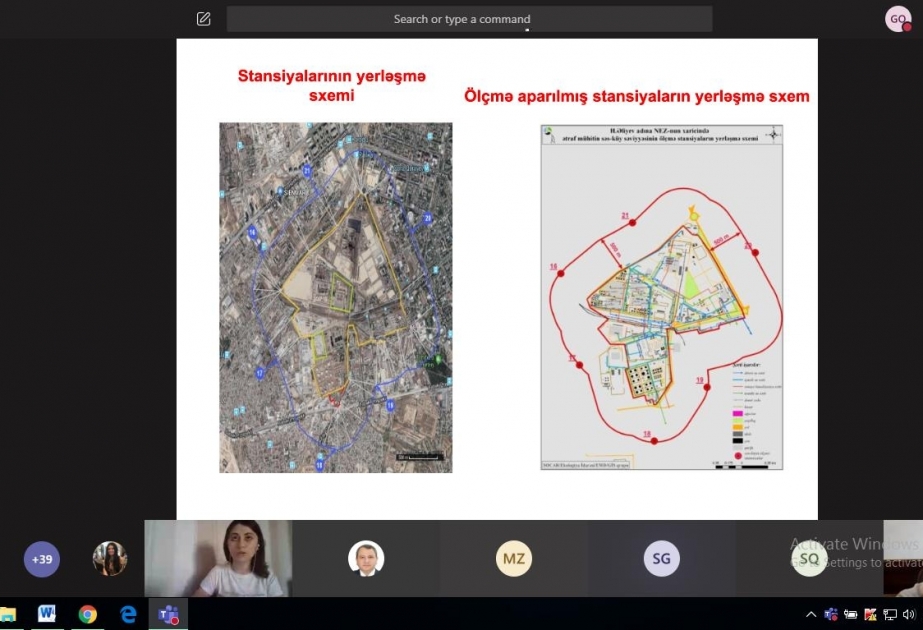The height and width of the screenshot is (630, 923).
Task: Open Microsoft Word from taskbar
Action: (47, 614)
